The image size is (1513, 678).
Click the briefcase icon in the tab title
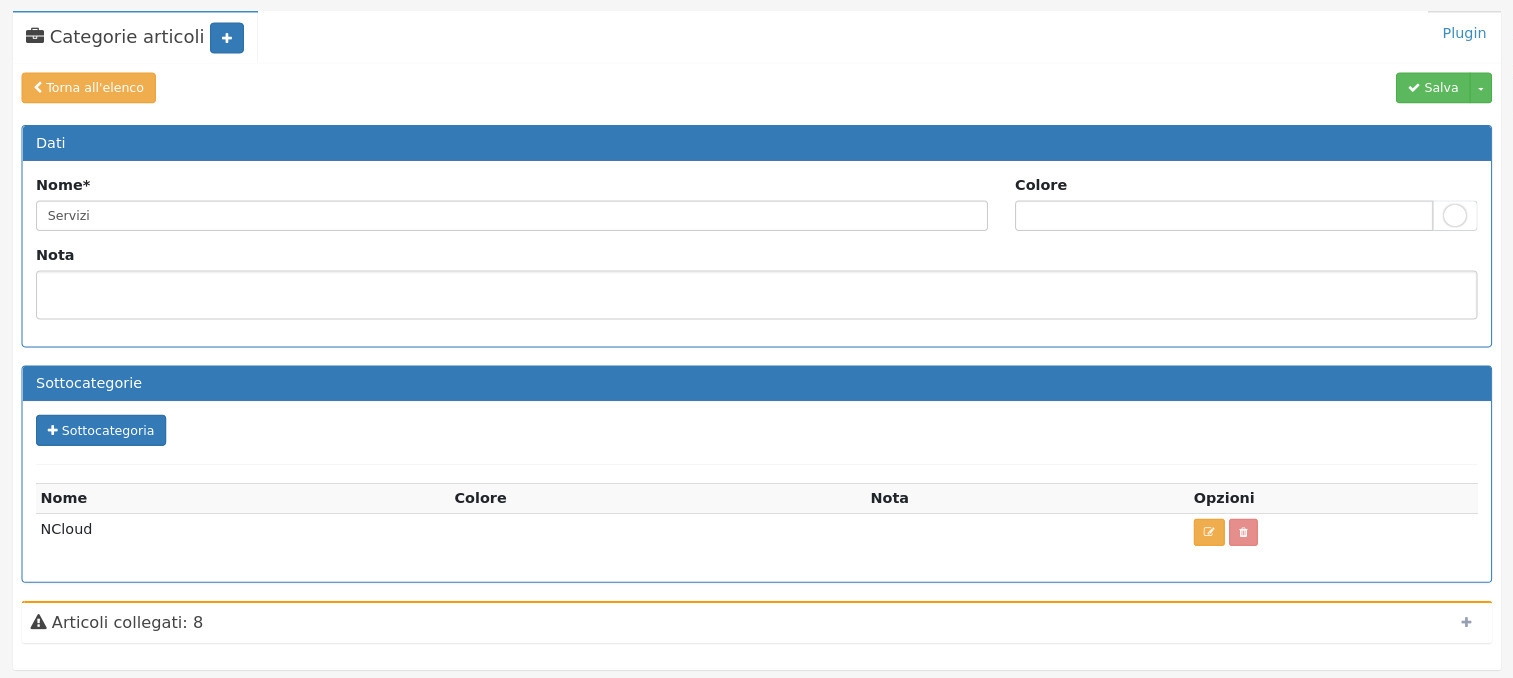(35, 37)
